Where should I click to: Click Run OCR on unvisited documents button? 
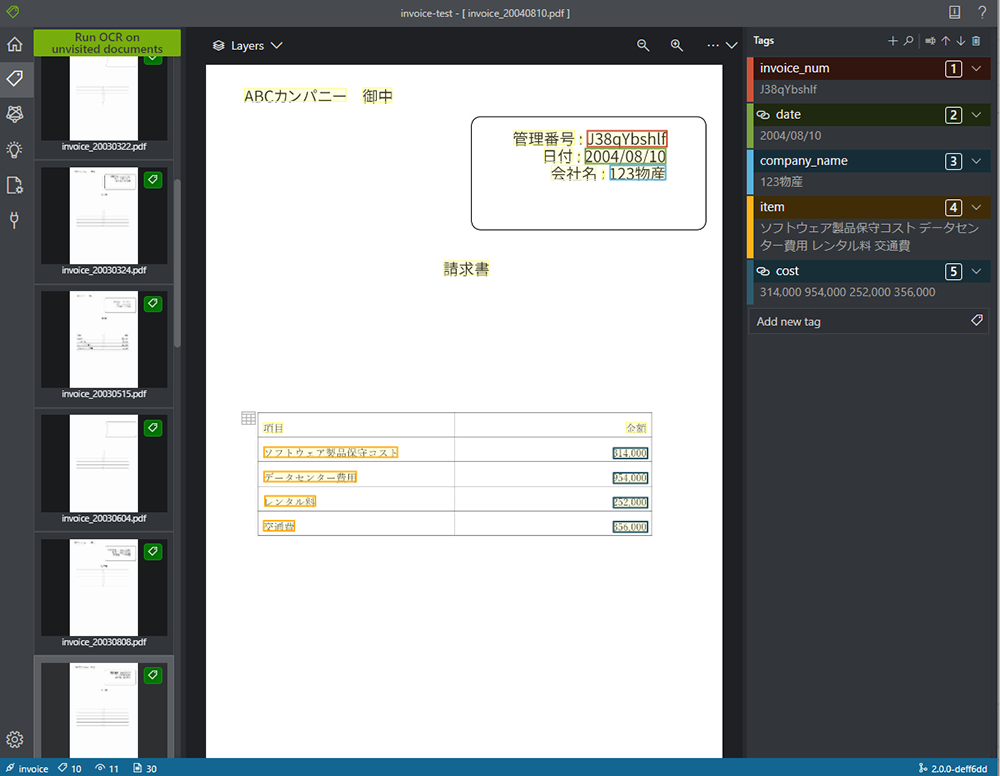107,43
